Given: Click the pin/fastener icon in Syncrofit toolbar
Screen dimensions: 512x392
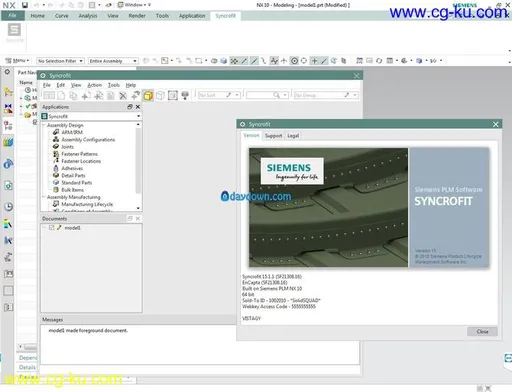Looking at the screenshot, I should [x=185, y=96].
